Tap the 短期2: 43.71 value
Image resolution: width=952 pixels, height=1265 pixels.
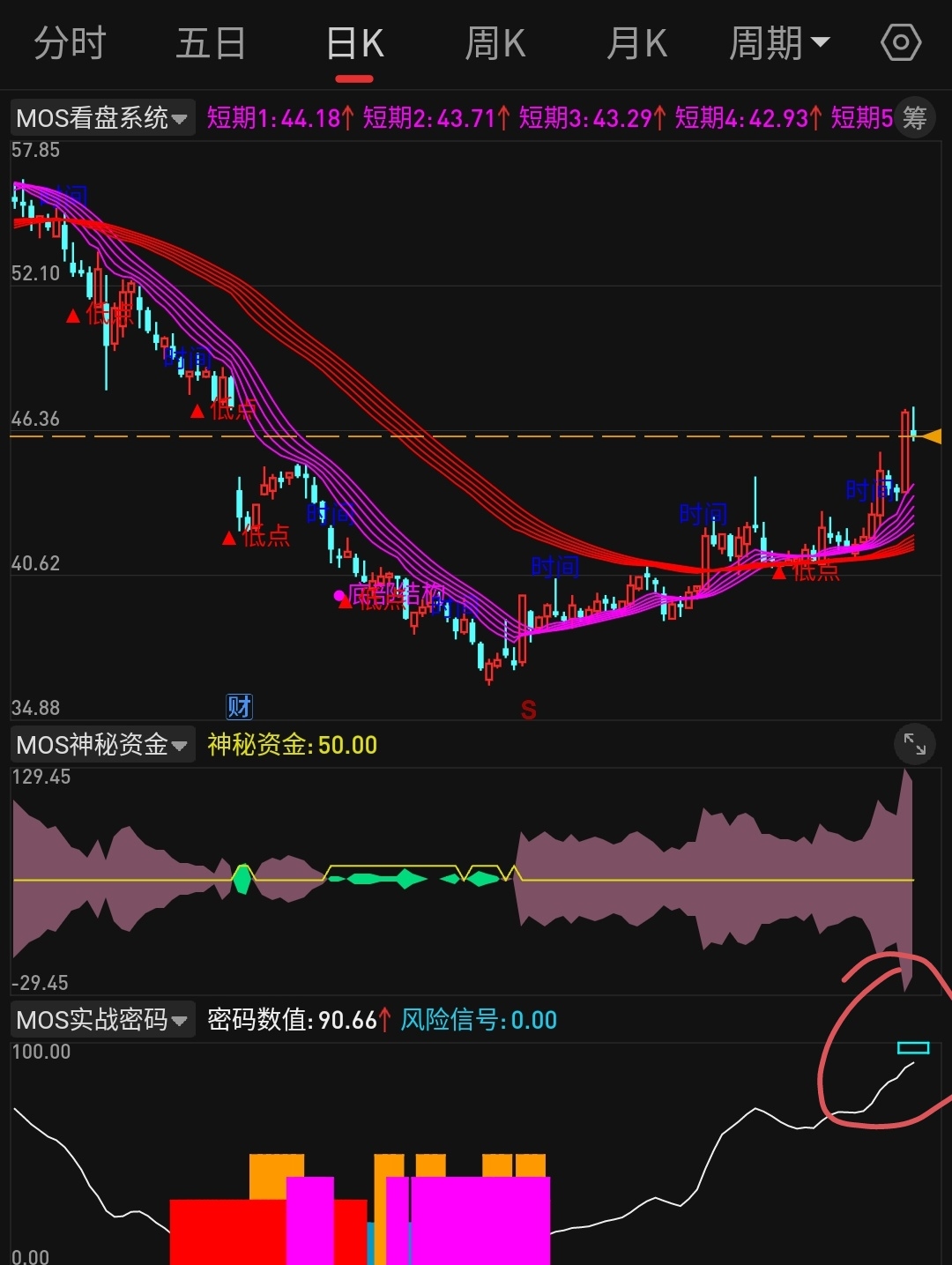coord(436,117)
